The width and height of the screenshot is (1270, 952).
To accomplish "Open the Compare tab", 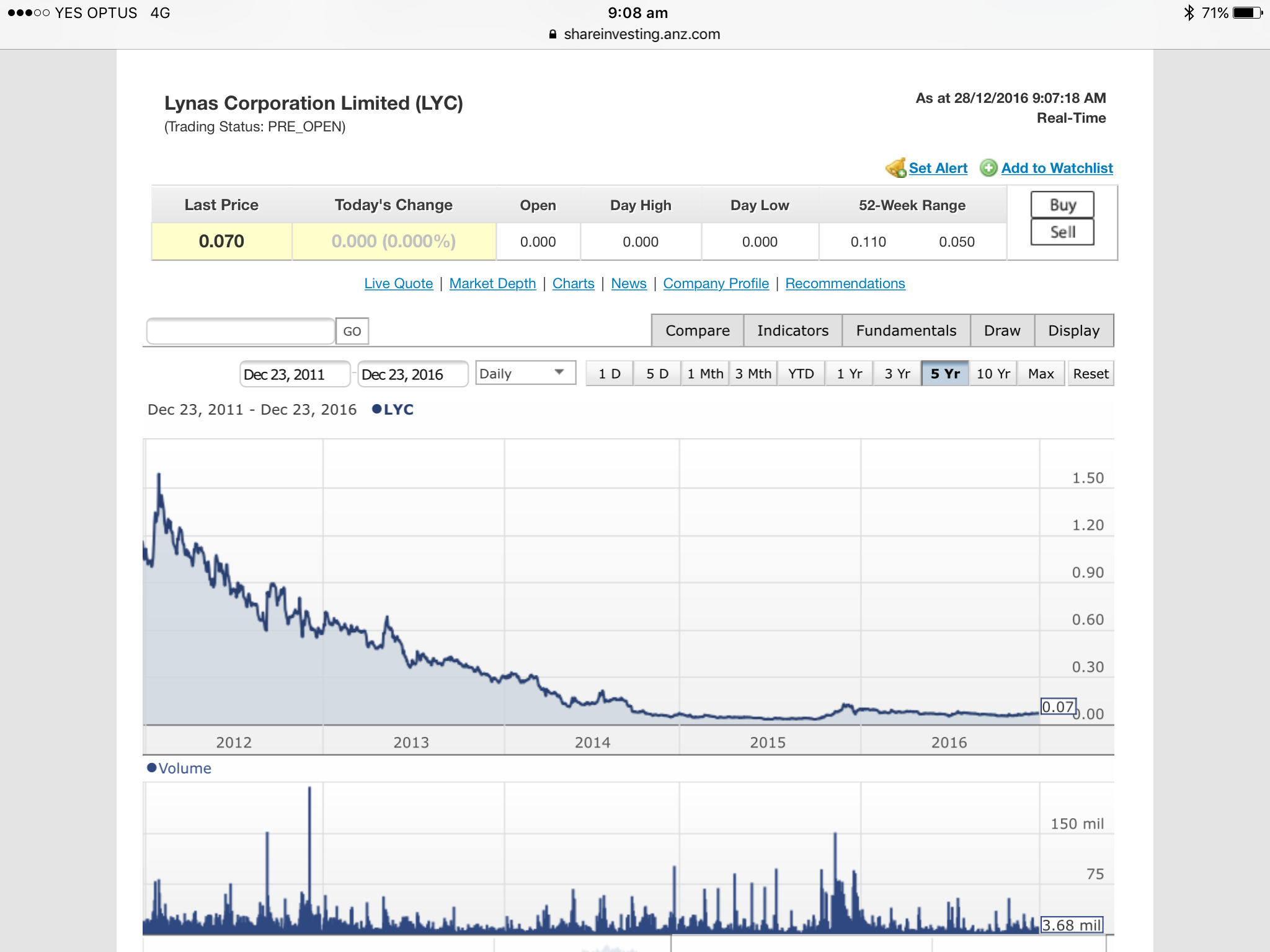I will 698,330.
